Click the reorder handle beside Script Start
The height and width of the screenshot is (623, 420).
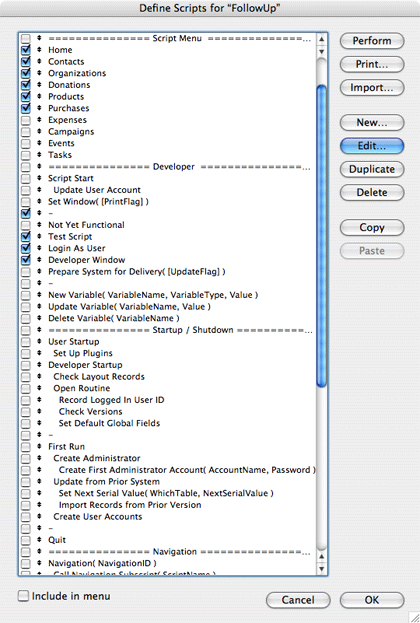[39, 178]
